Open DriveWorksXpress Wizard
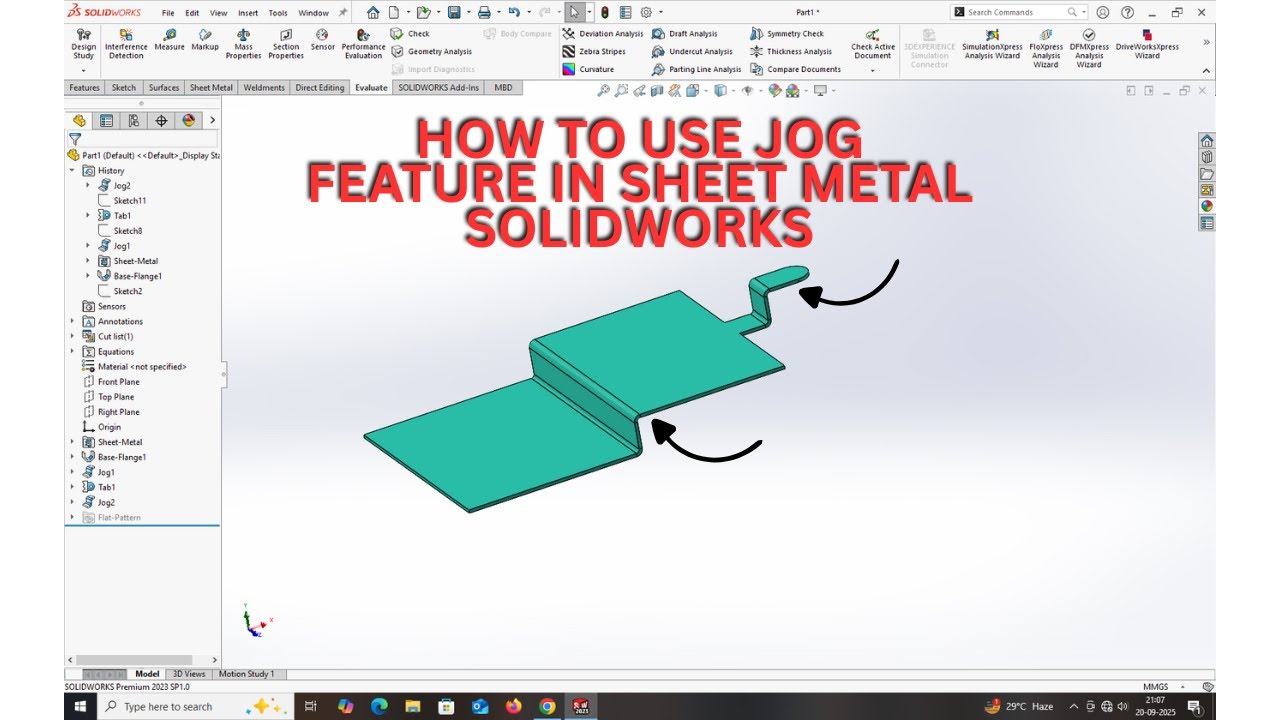This screenshot has height=720, width=1280. pos(1147,45)
